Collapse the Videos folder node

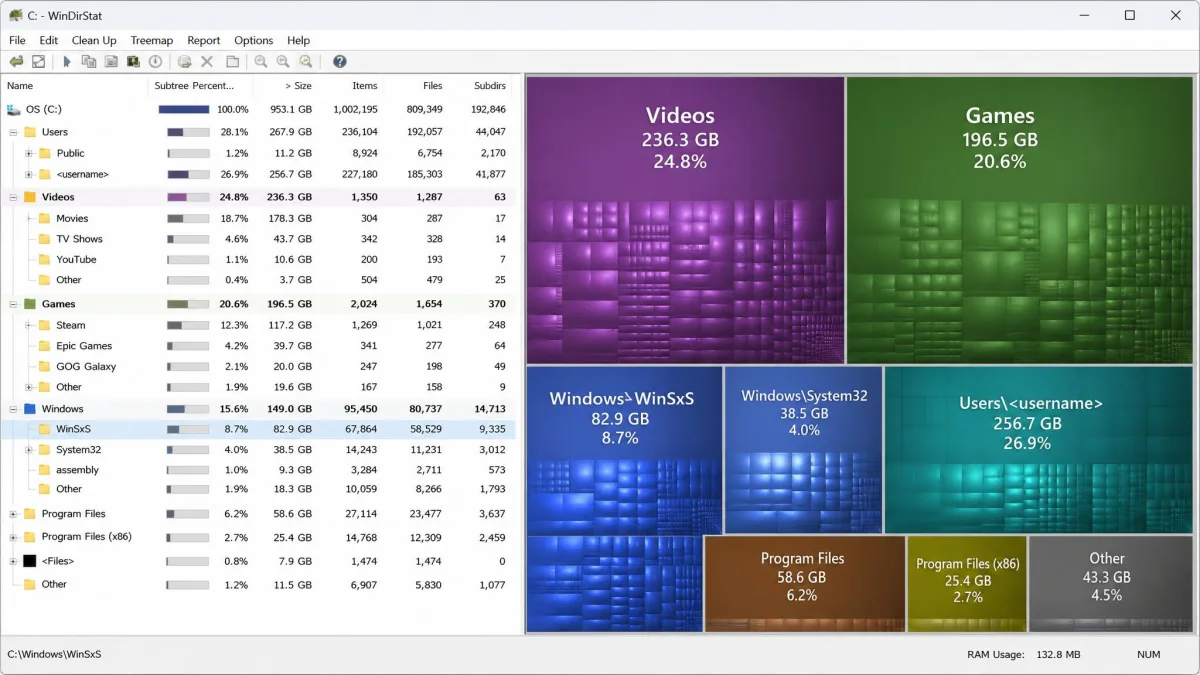point(14,197)
